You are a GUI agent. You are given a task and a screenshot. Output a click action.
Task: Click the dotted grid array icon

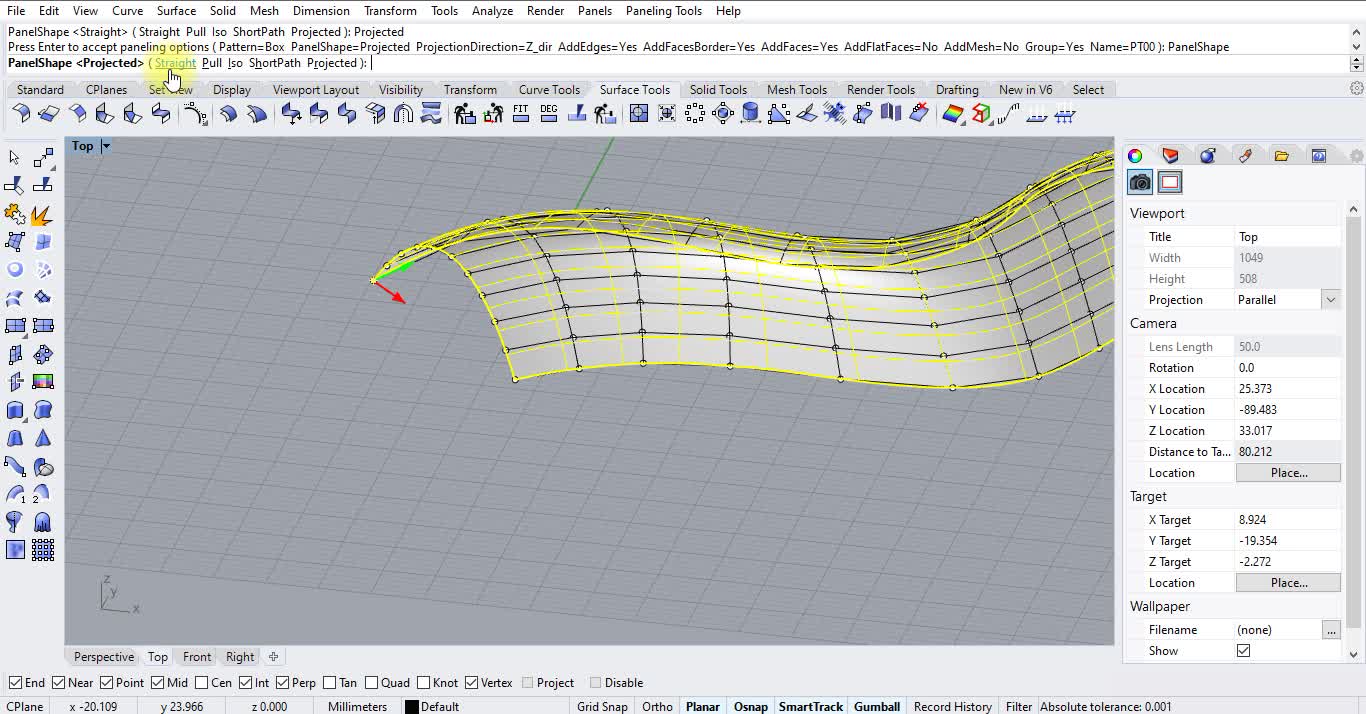pyautogui.click(x=42, y=550)
